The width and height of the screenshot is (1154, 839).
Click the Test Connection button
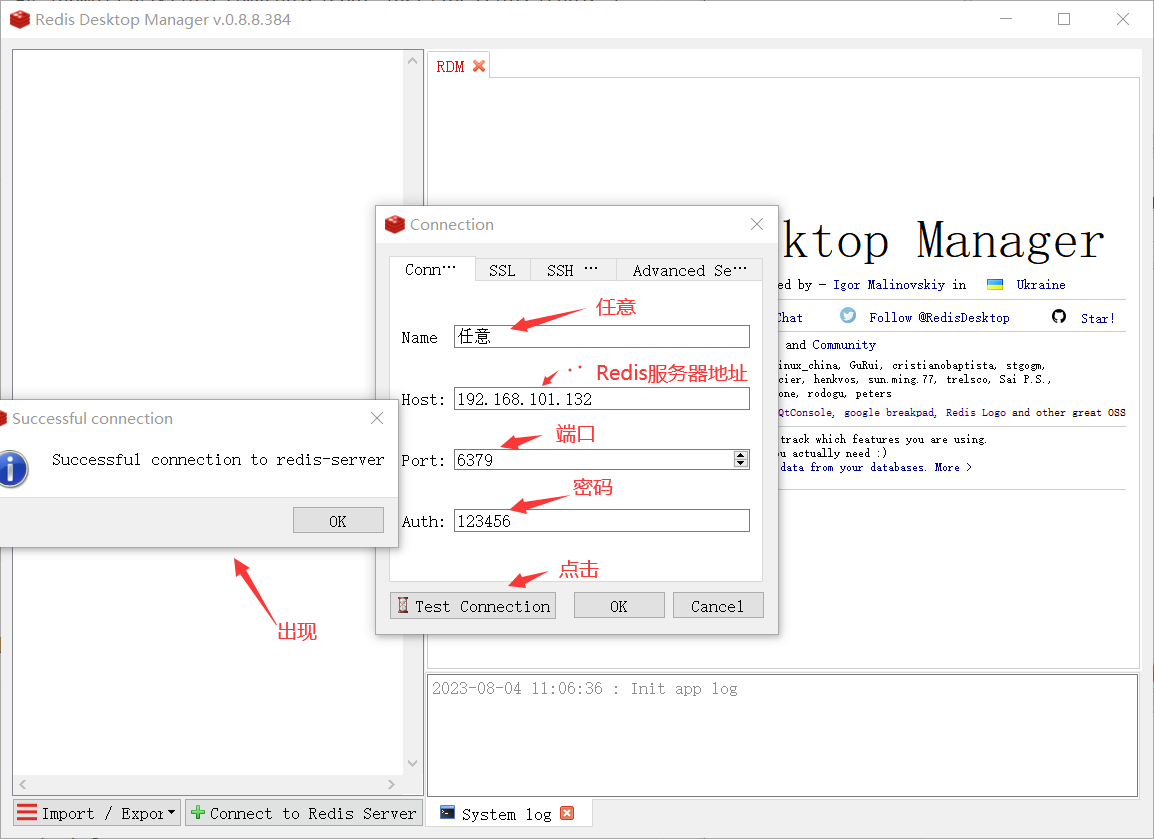472,606
